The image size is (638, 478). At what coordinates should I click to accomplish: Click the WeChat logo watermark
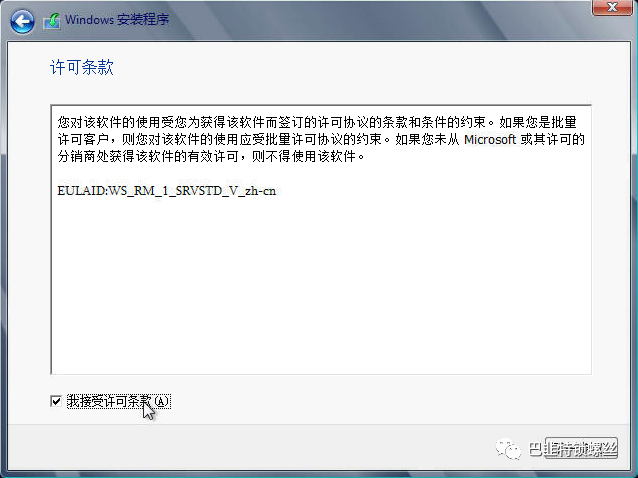click(508, 449)
